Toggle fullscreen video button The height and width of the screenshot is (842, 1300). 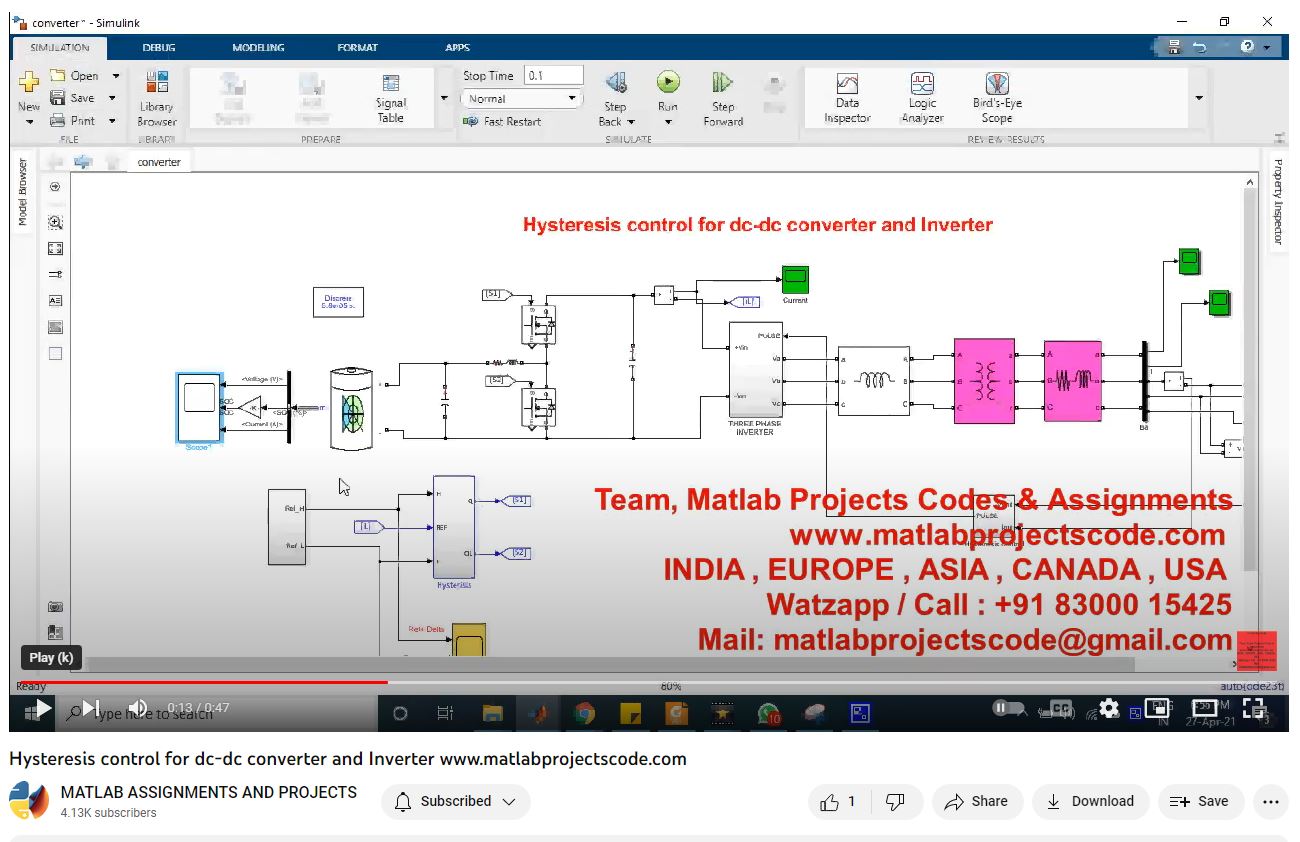tap(1253, 709)
